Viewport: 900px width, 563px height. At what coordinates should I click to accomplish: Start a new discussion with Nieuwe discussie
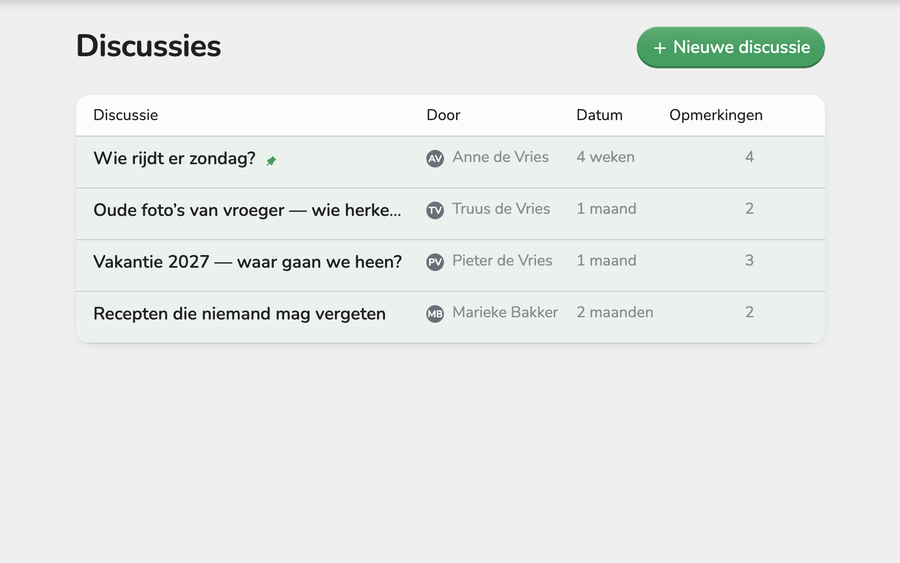coord(731,47)
